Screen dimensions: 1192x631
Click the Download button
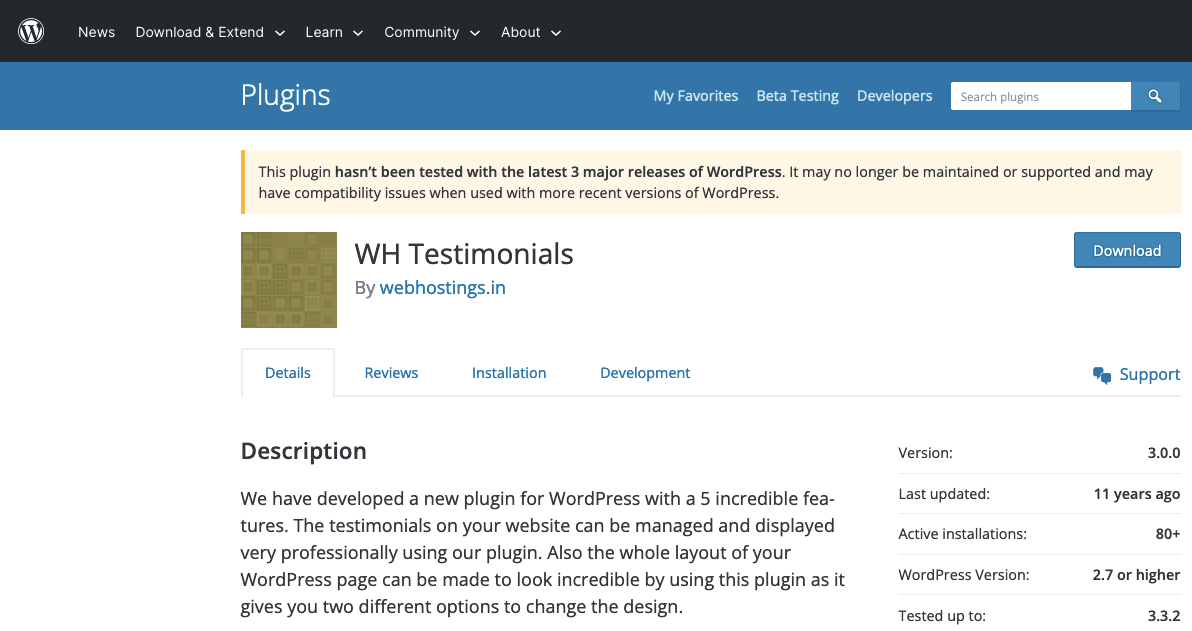(x=1127, y=250)
